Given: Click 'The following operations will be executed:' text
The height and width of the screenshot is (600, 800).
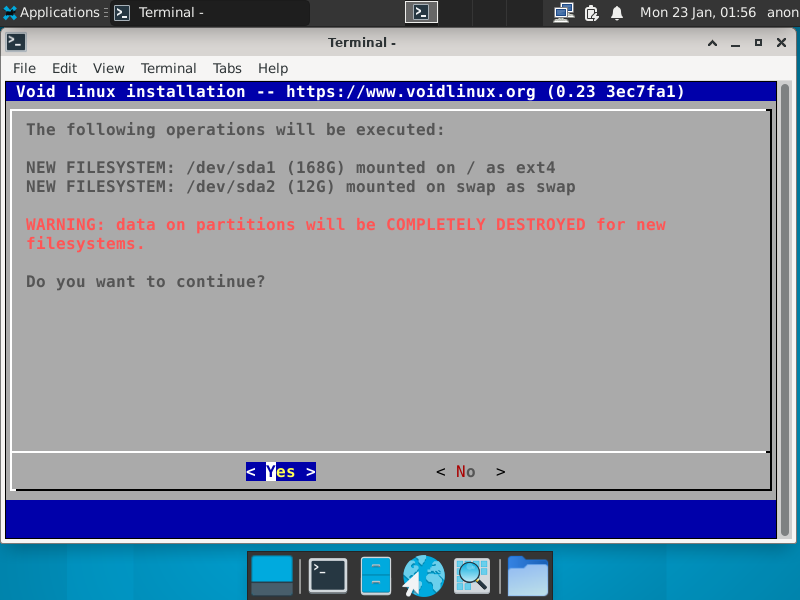Looking at the screenshot, I should (235, 130).
